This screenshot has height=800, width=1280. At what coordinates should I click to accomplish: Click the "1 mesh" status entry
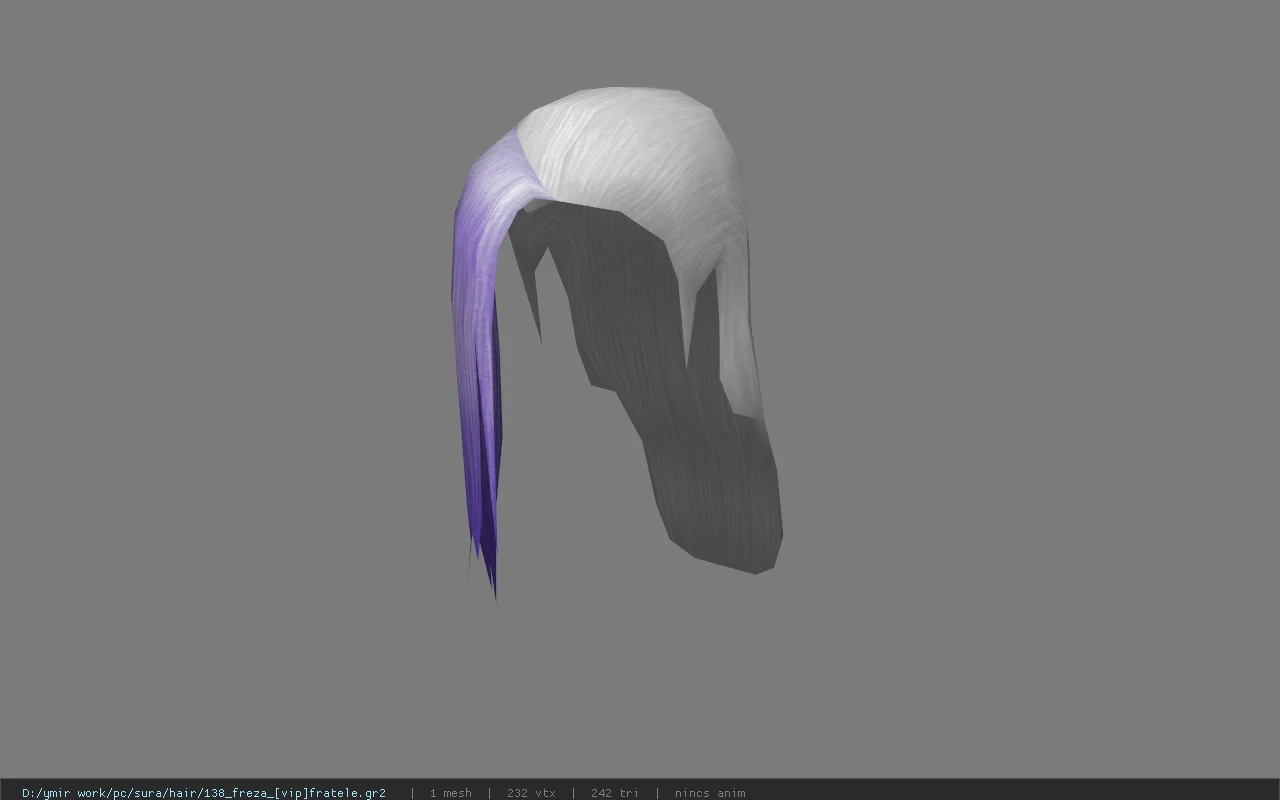[x=450, y=793]
